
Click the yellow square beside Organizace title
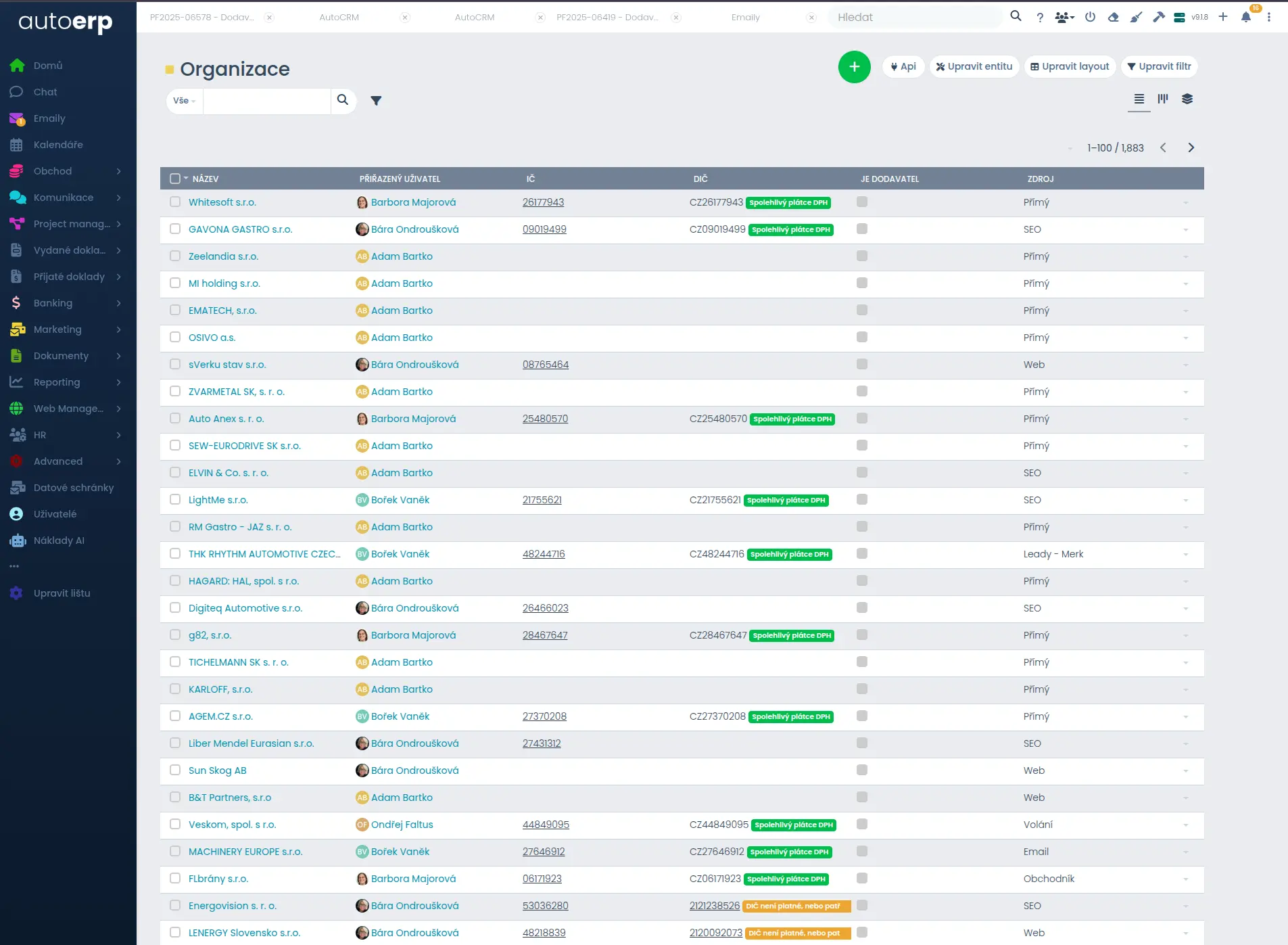tap(170, 69)
